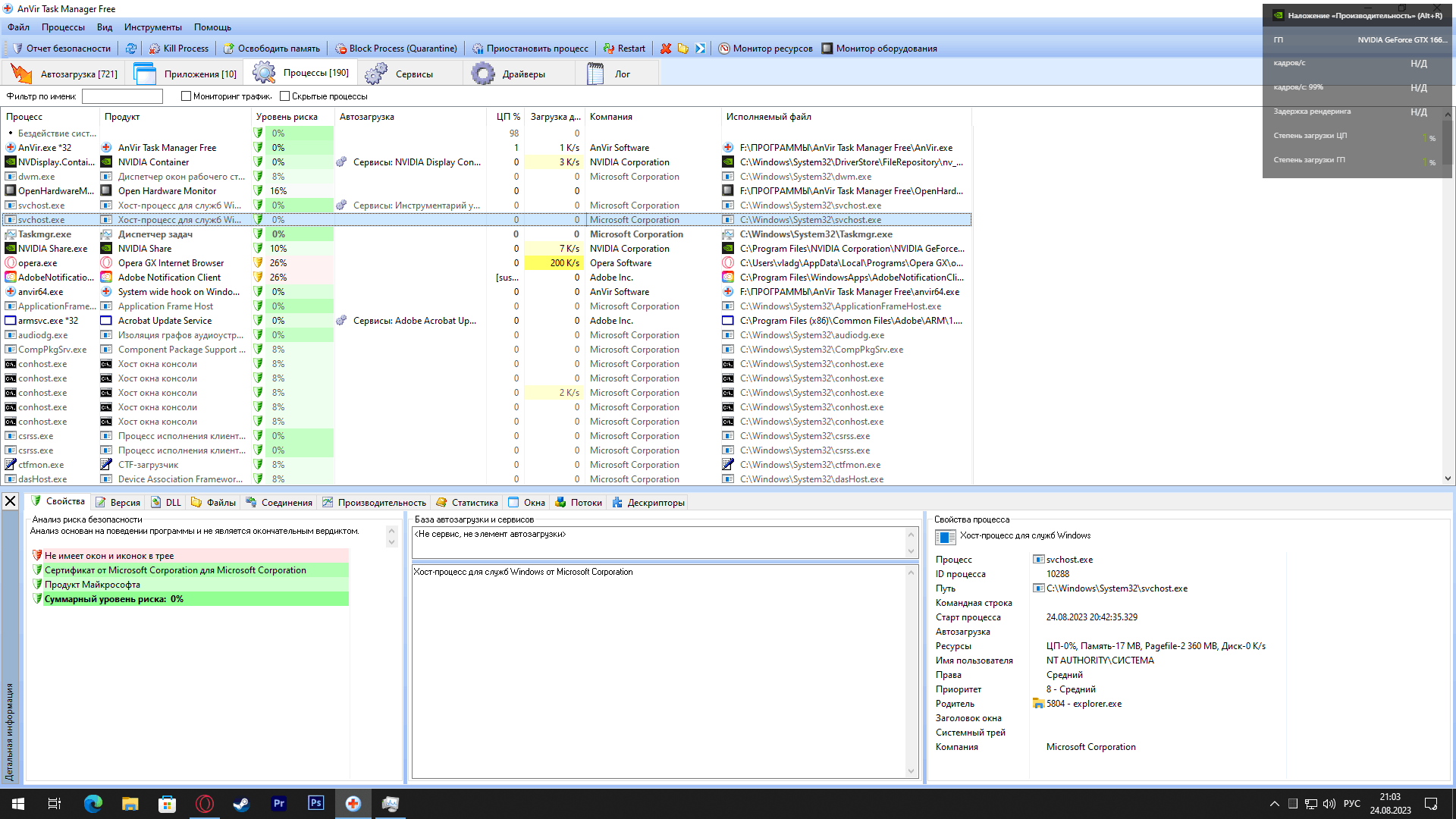Screen dimensions: 1456x819
Task: Click the AdobeNotificationClient process icon
Action: pyautogui.click(x=11, y=278)
